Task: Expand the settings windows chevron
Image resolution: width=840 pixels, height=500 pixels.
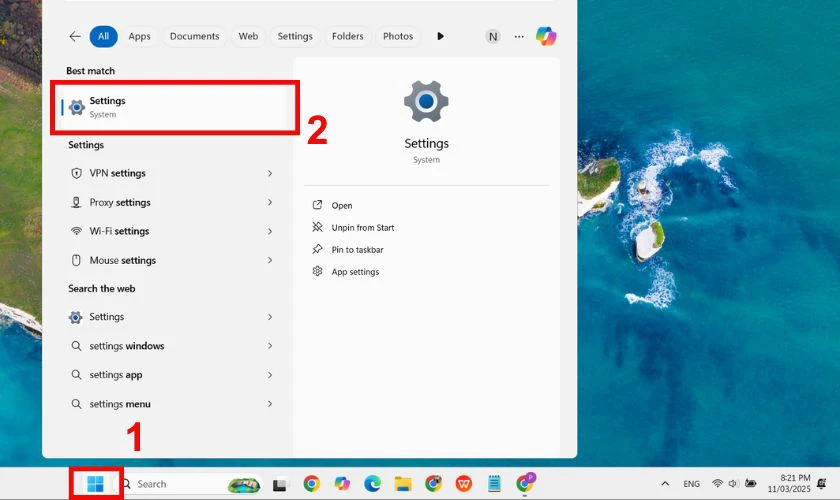Action: 270,346
